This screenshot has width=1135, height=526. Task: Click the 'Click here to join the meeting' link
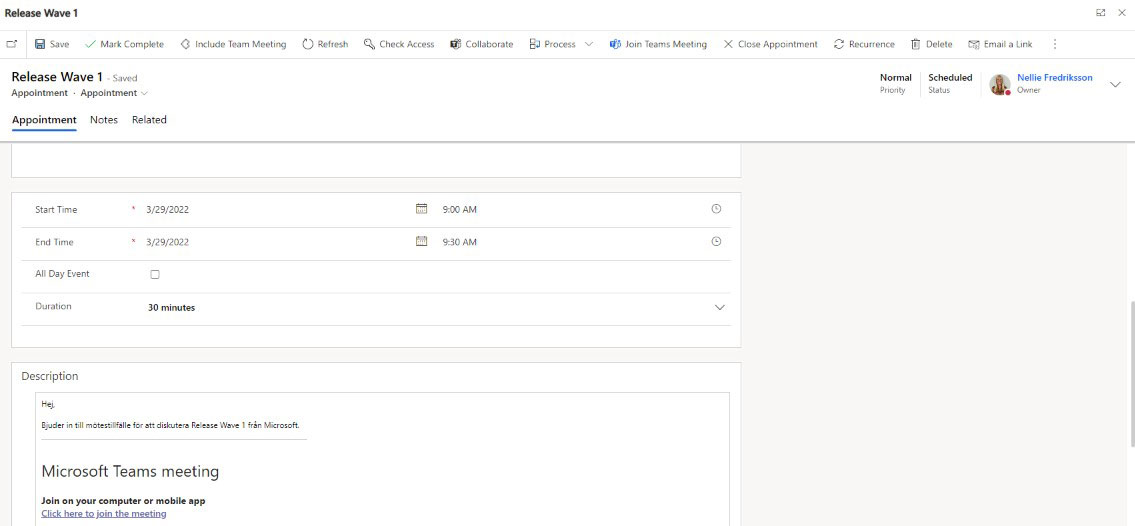(104, 514)
